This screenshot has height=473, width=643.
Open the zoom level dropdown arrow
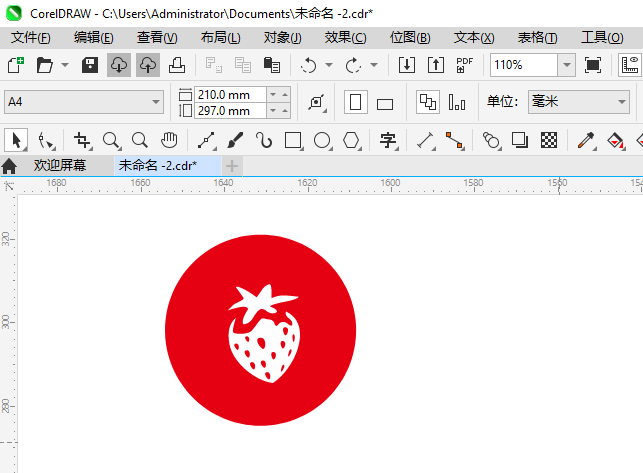[567, 65]
